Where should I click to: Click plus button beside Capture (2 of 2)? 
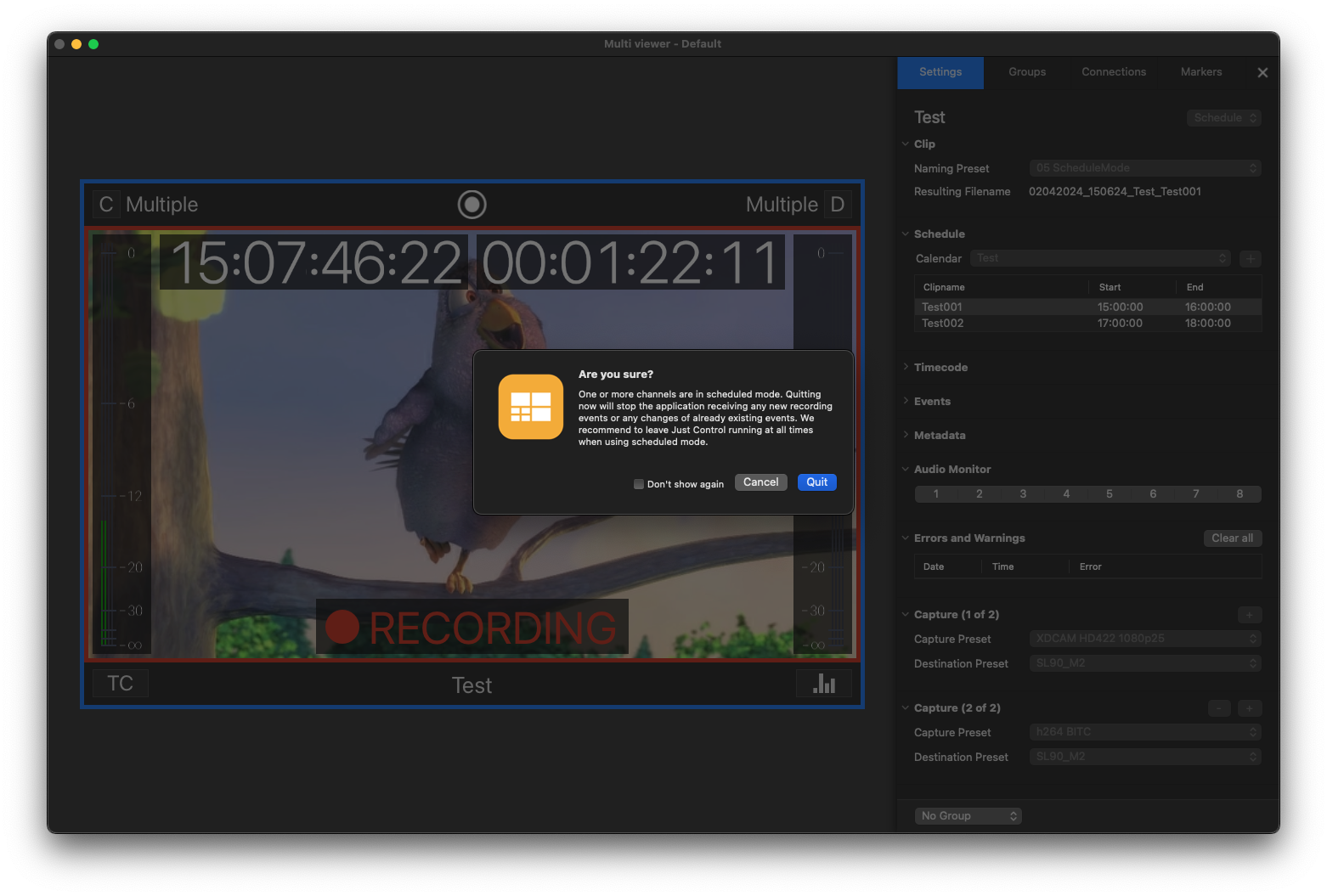pyautogui.click(x=1250, y=708)
